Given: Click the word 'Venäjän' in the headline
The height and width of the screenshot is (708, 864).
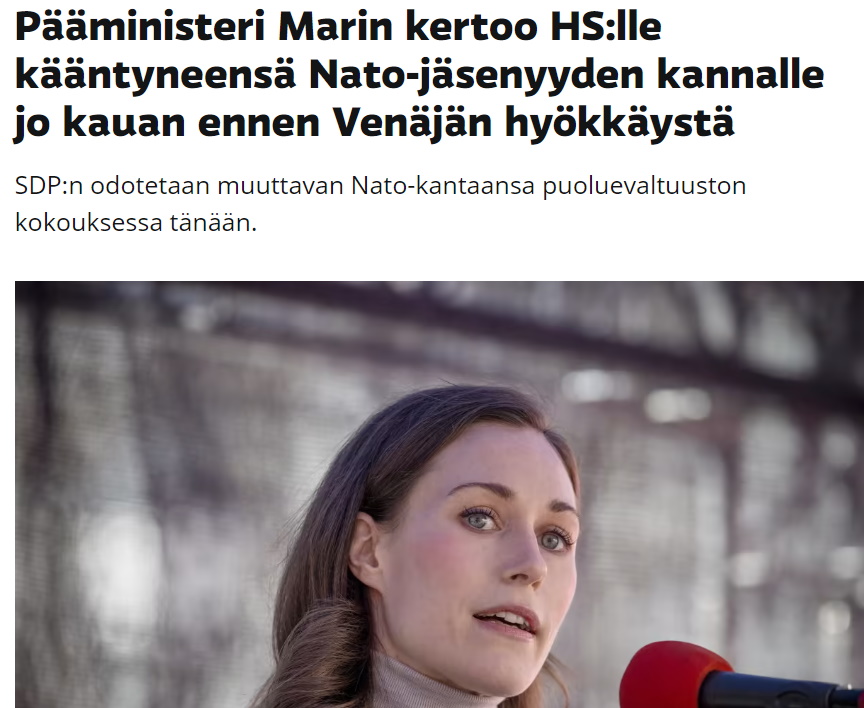Looking at the screenshot, I should (x=412, y=122).
